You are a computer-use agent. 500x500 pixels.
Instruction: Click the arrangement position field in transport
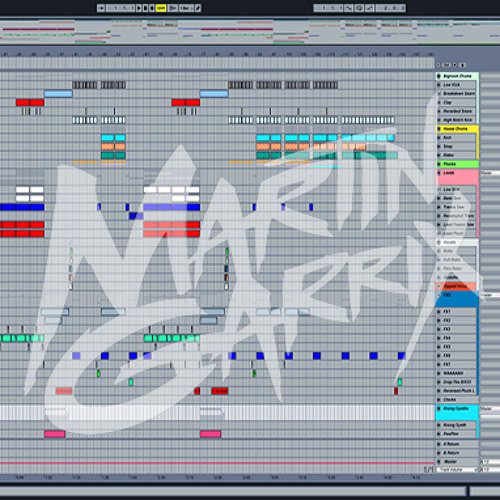(120, 8)
